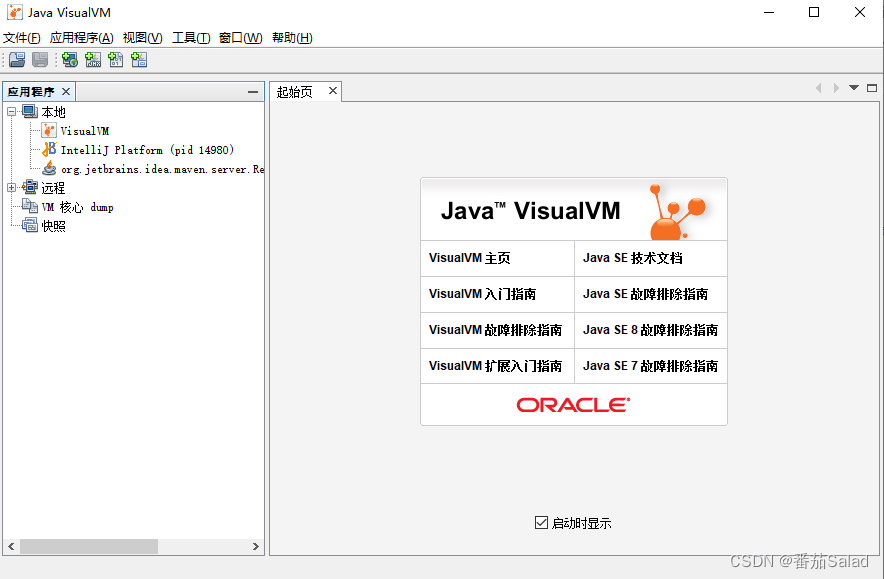Click the IntelliJ Platform icon in tree
Image resolution: width=884 pixels, height=579 pixels.
pyautogui.click(x=49, y=149)
